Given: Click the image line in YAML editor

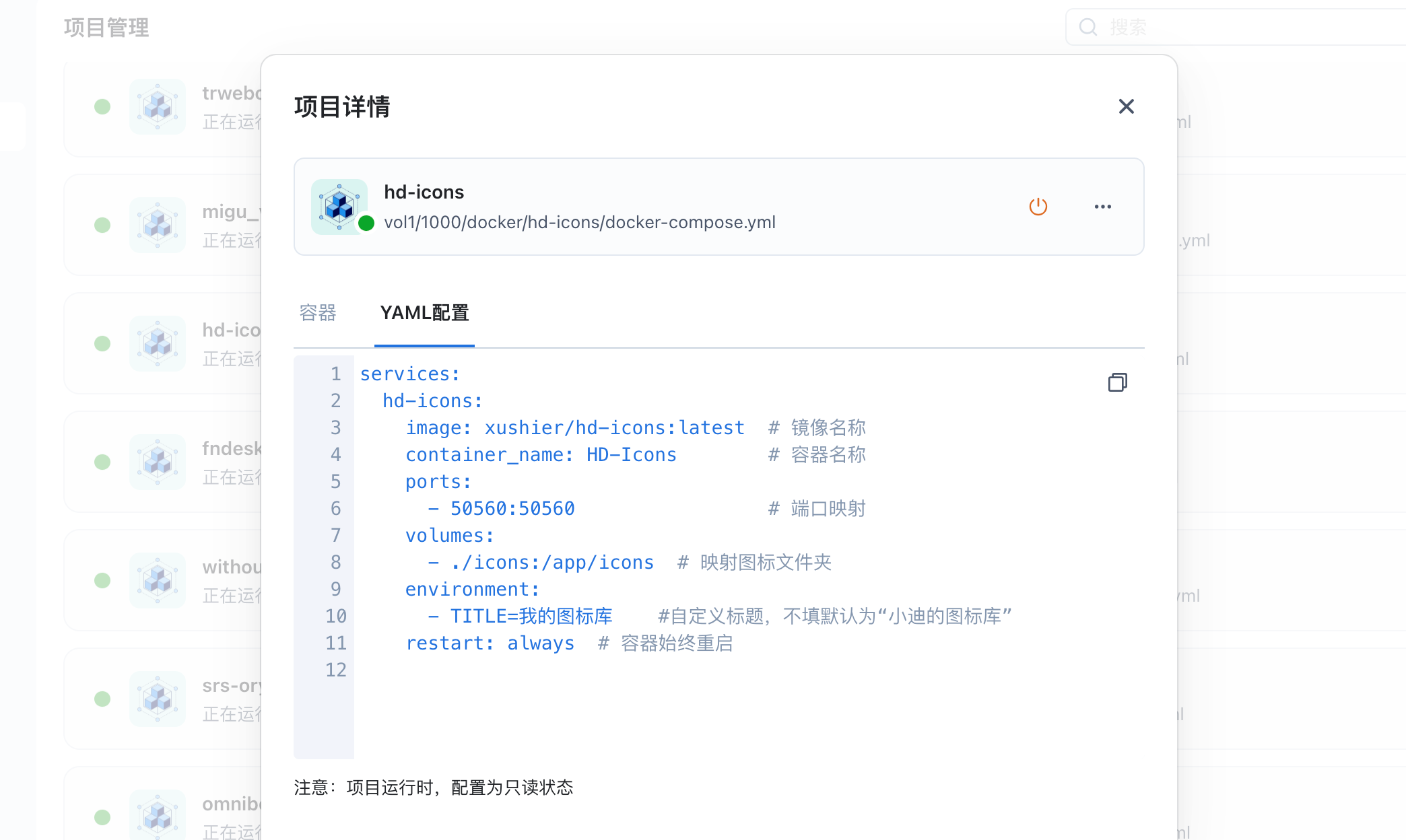Looking at the screenshot, I should pyautogui.click(x=574, y=428).
